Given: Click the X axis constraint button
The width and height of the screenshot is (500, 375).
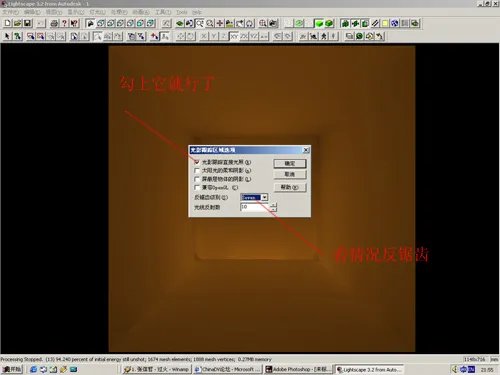Looking at the screenshot, I should point(204,36).
